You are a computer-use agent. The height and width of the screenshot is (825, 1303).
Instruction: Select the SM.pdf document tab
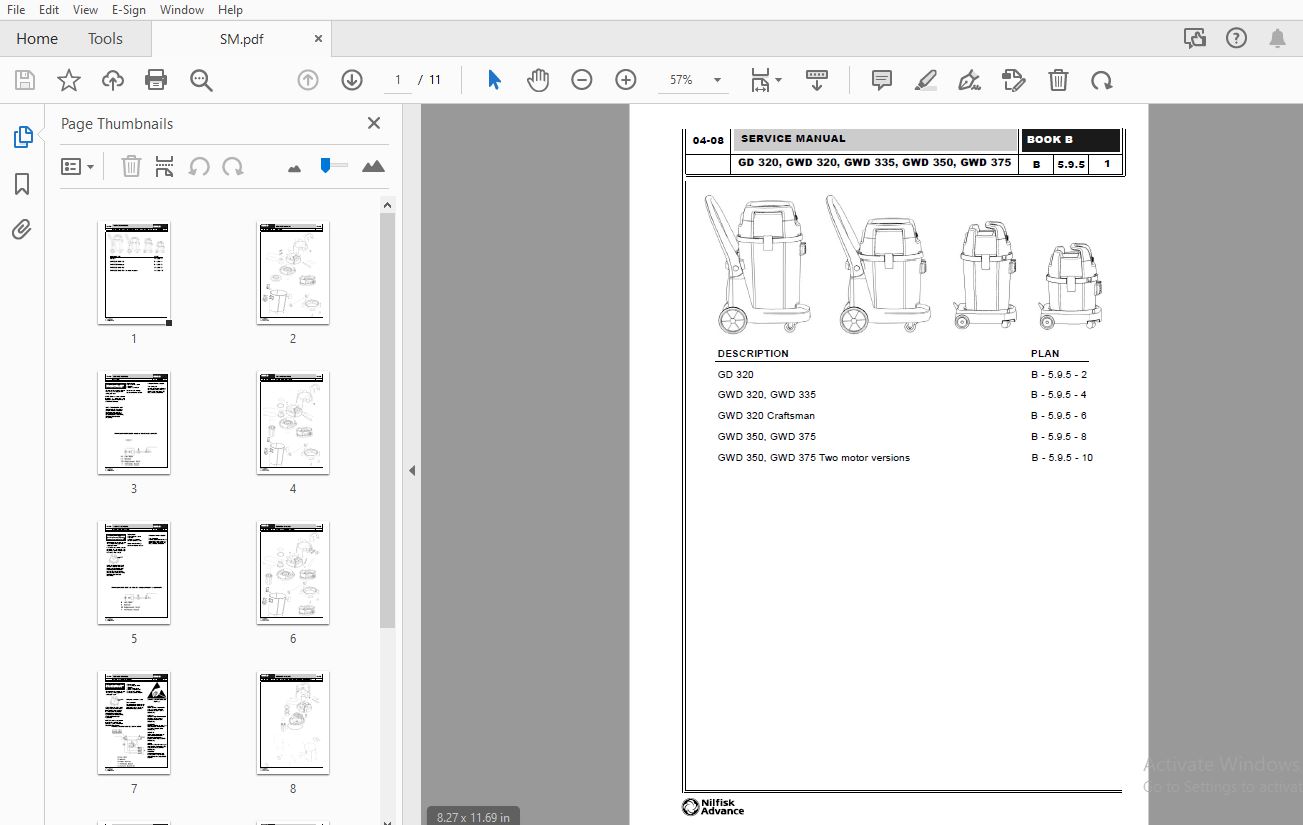[239, 39]
